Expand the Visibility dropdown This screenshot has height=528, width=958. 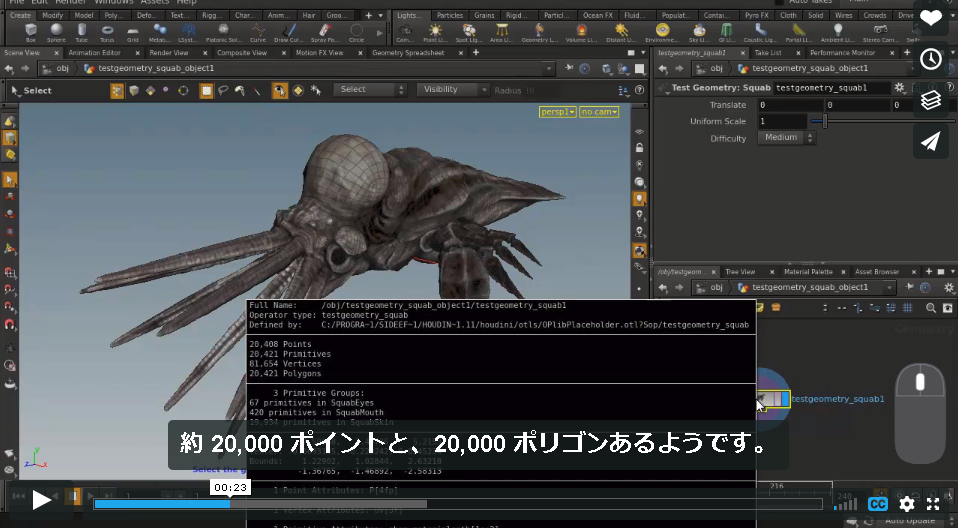pos(453,90)
